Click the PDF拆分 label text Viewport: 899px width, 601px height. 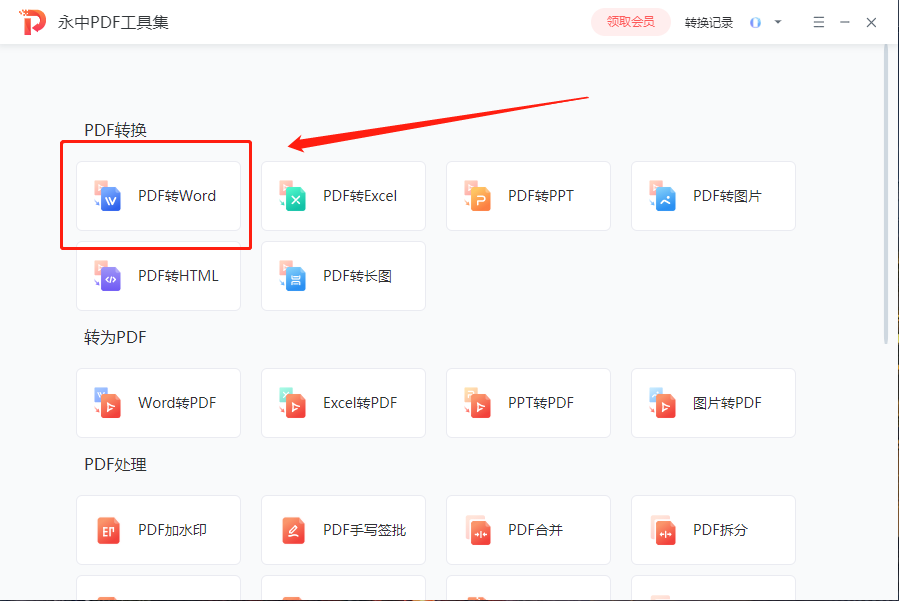(x=720, y=530)
